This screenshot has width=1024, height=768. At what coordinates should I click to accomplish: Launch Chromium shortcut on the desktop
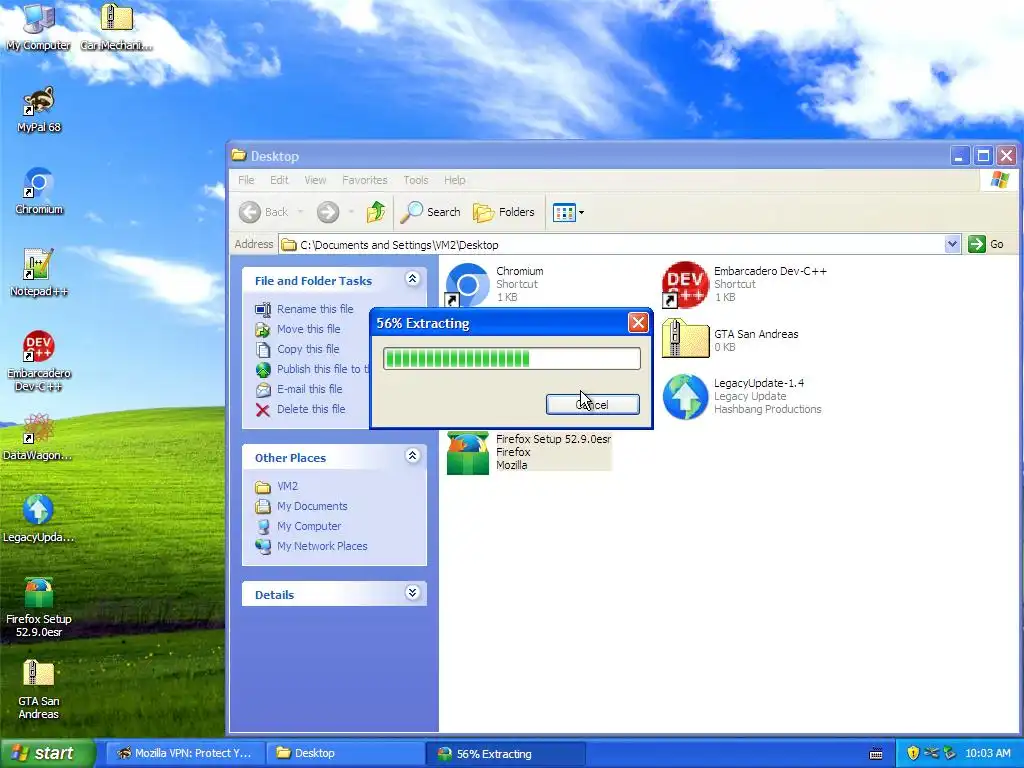39,191
